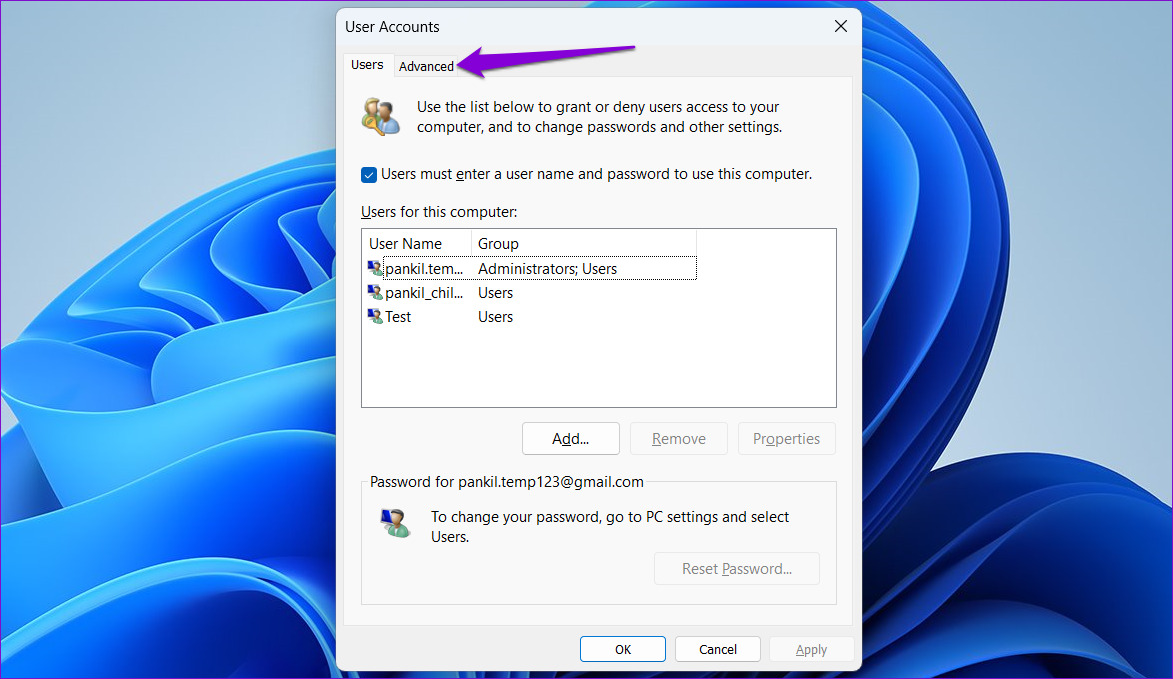Select the Test row's Users group cell

coord(495,317)
